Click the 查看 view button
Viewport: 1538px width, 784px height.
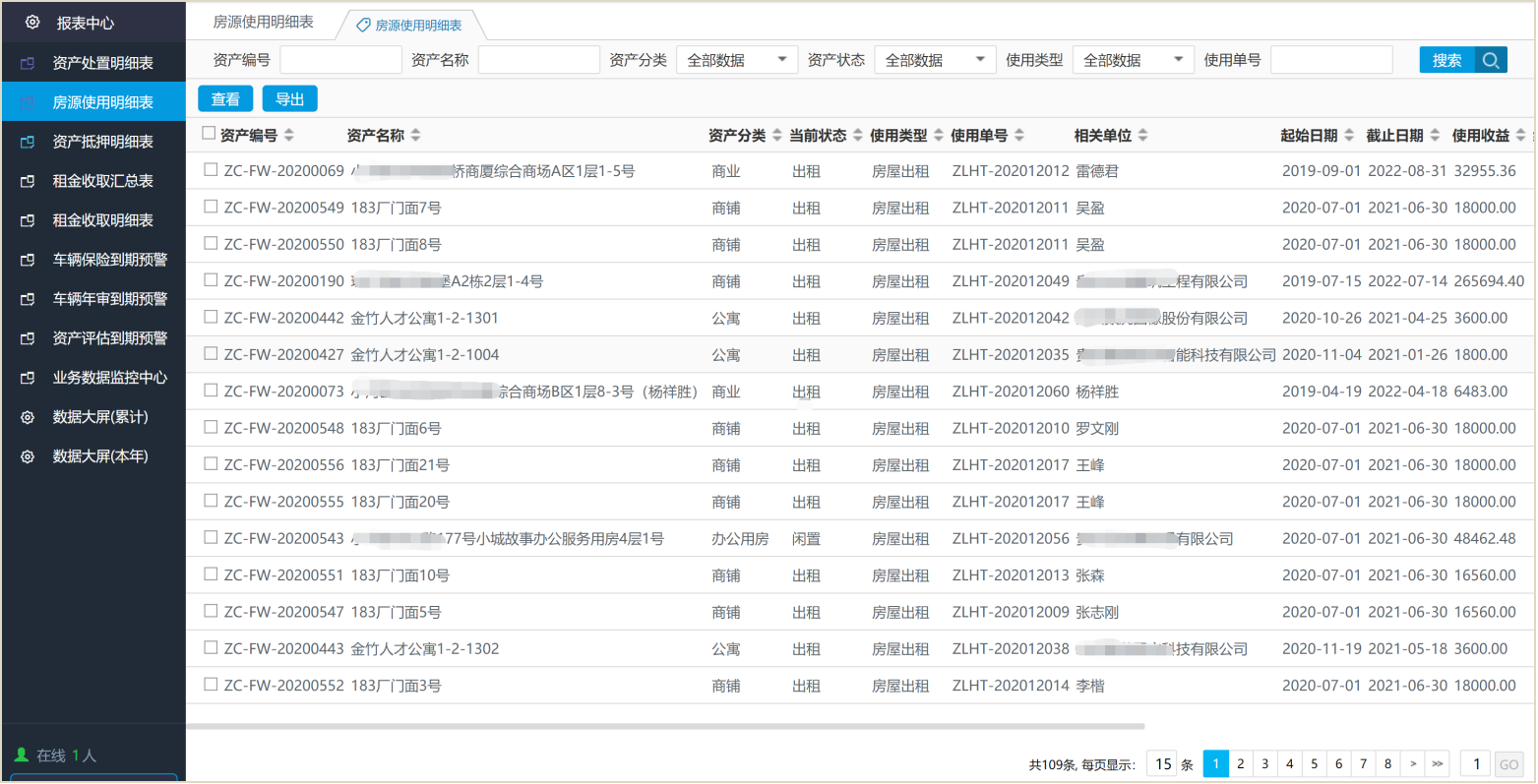(x=225, y=99)
